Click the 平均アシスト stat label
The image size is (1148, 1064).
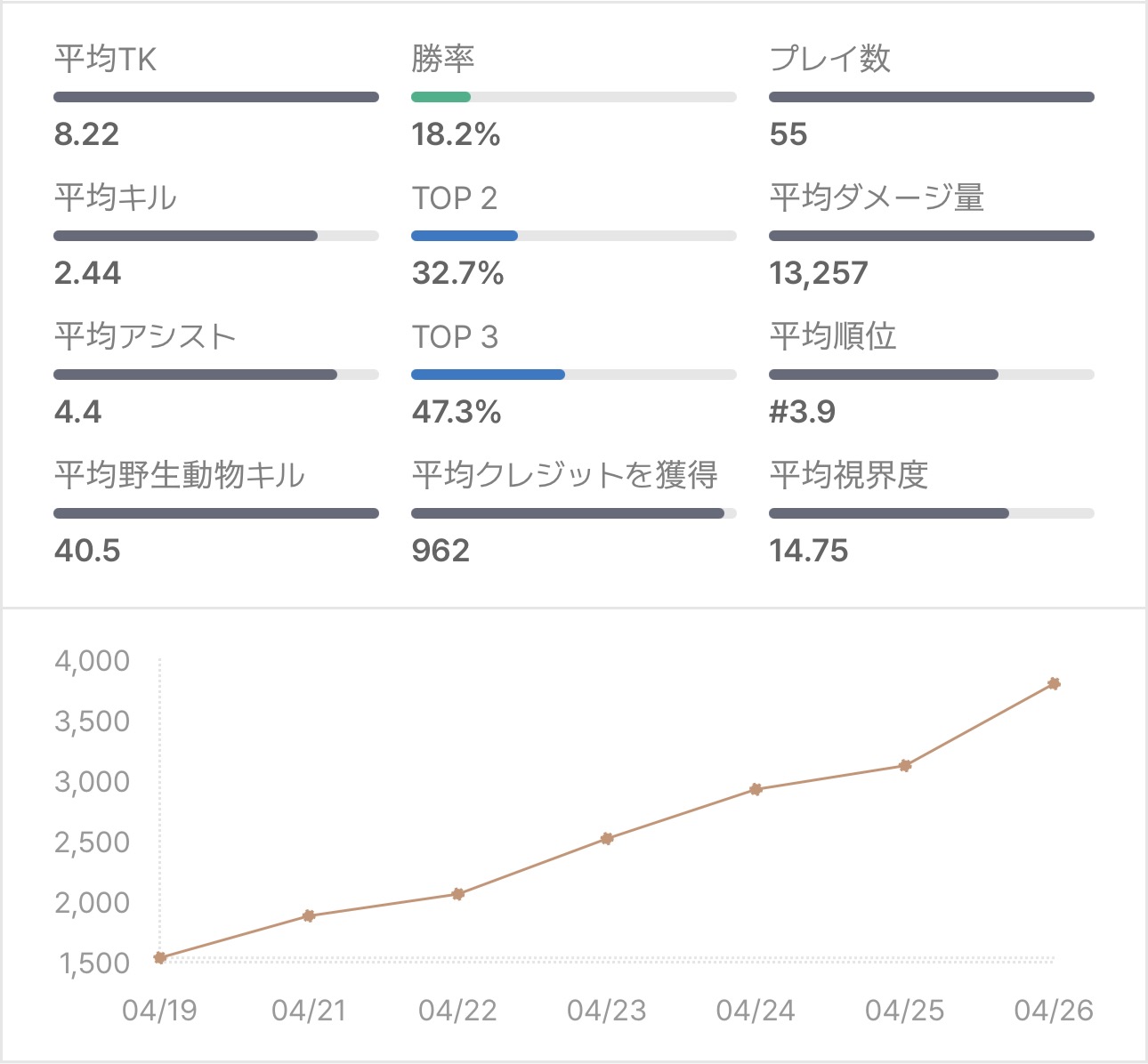[145, 337]
